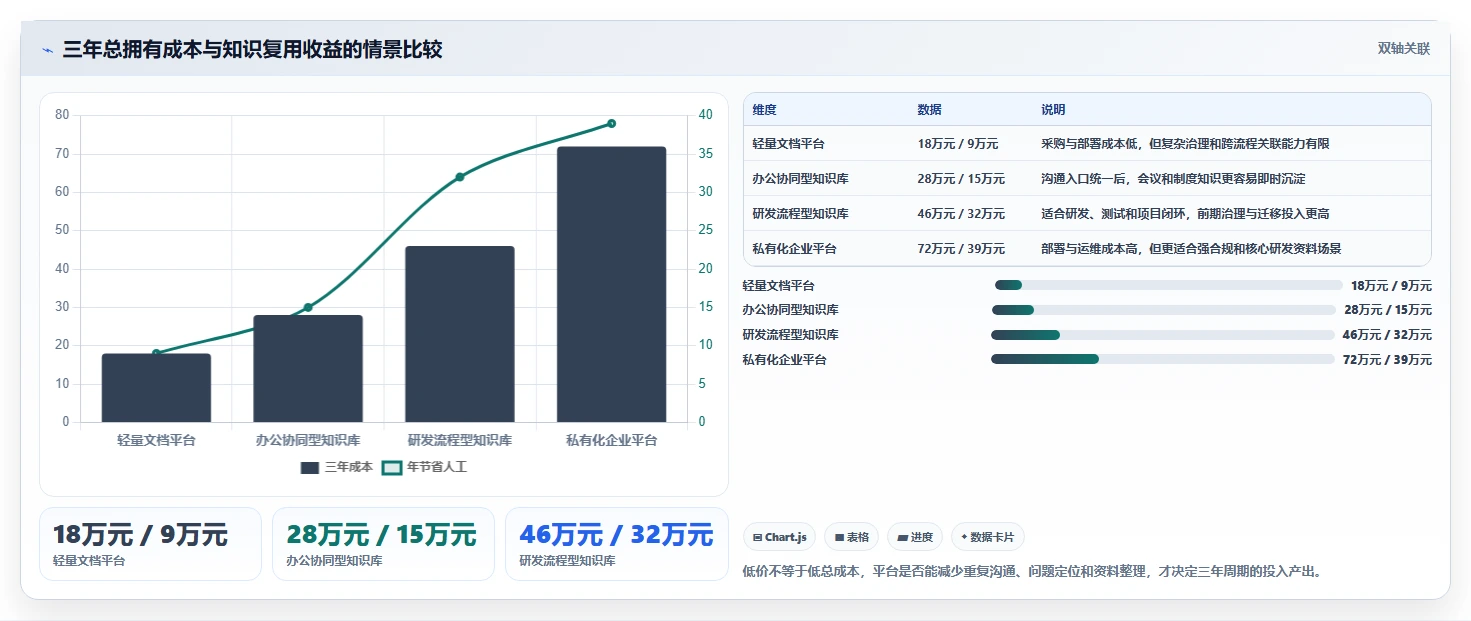The width and height of the screenshot is (1471, 621).
Task: Click x-axis label 办公协同型知识库
Action: (x=308, y=440)
